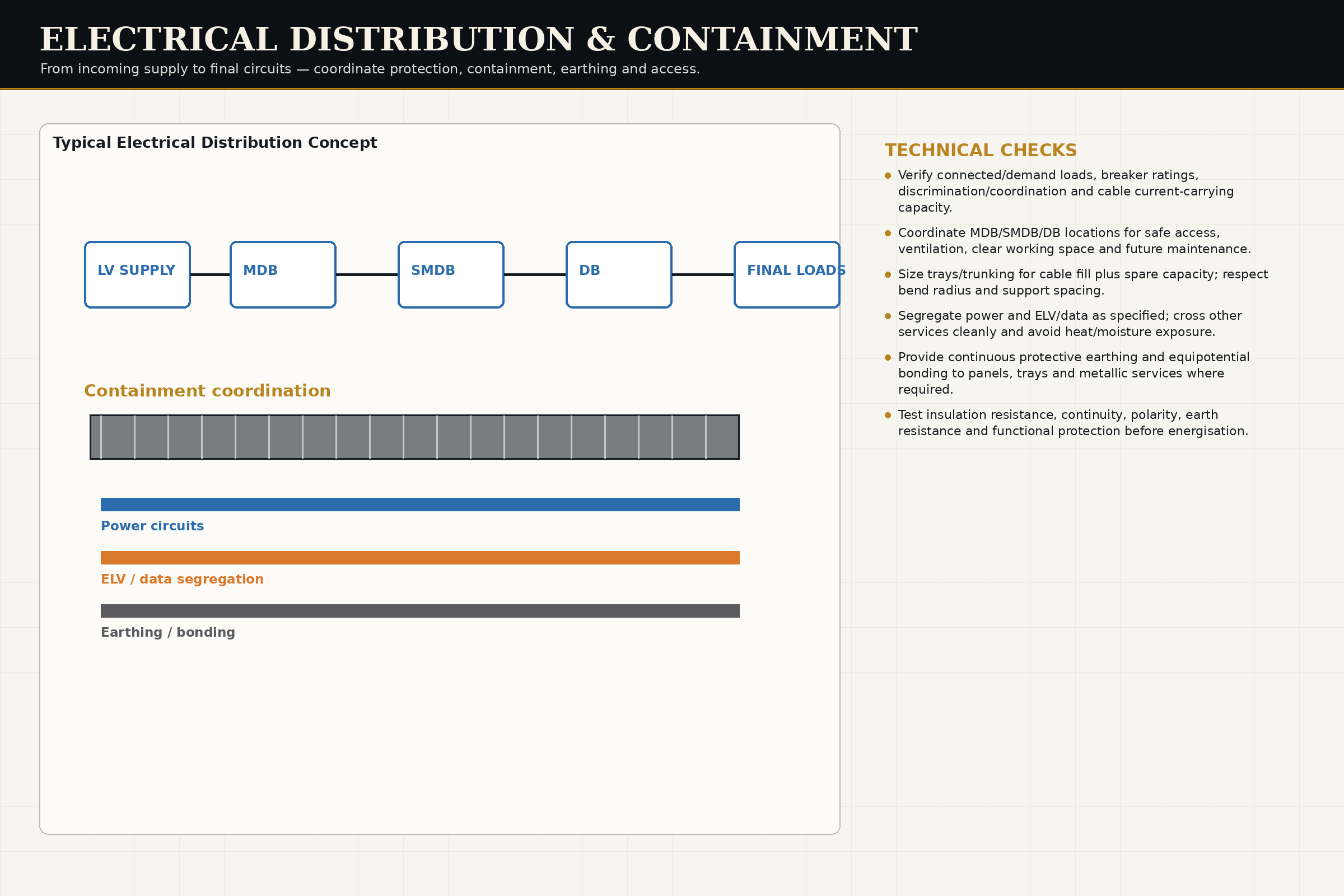This screenshot has width=1344, height=896.
Task: Click the bullet 'Provide continuous protective earthing'
Action: [x=1067, y=373]
